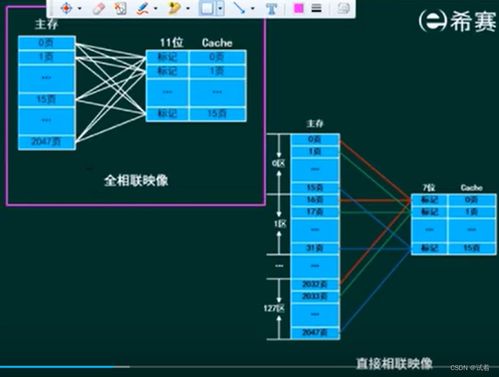Expand the highlighter dropdown arrow

(x=188, y=8)
